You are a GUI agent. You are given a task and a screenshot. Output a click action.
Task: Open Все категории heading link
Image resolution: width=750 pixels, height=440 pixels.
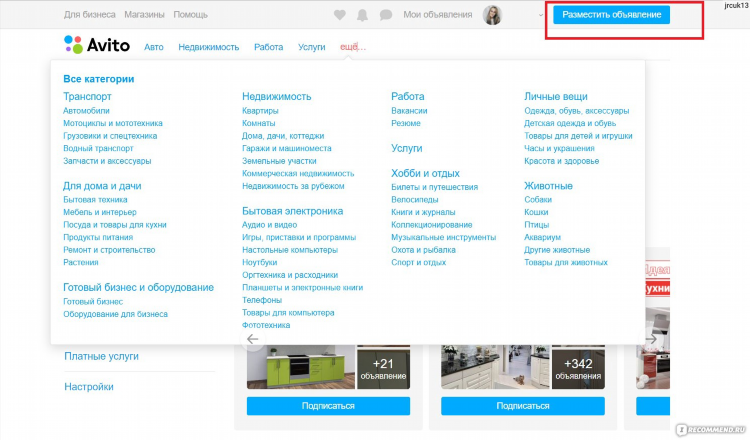click(99, 79)
